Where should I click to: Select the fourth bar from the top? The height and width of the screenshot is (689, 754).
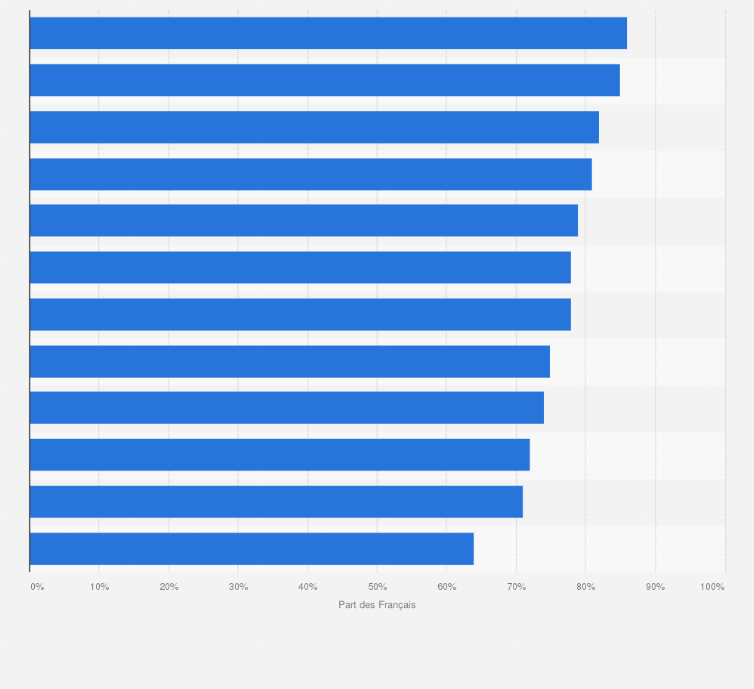tap(310, 174)
